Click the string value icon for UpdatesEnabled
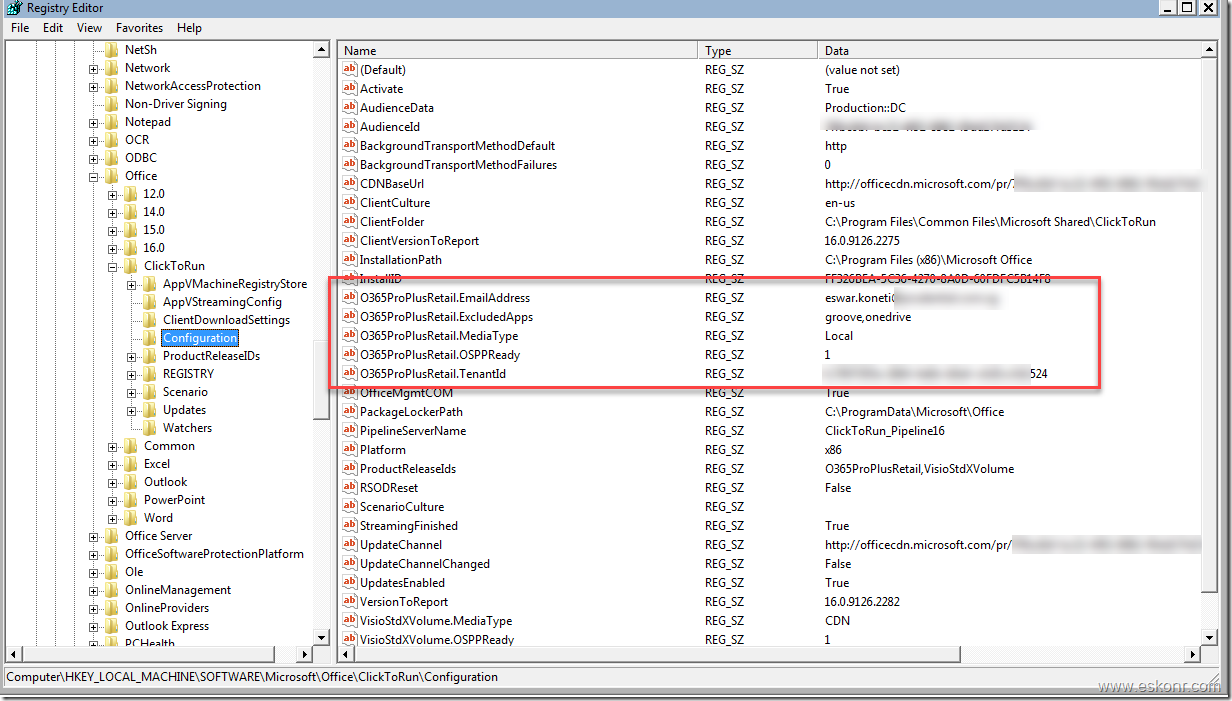This screenshot has height=701, width=1232. pos(350,583)
